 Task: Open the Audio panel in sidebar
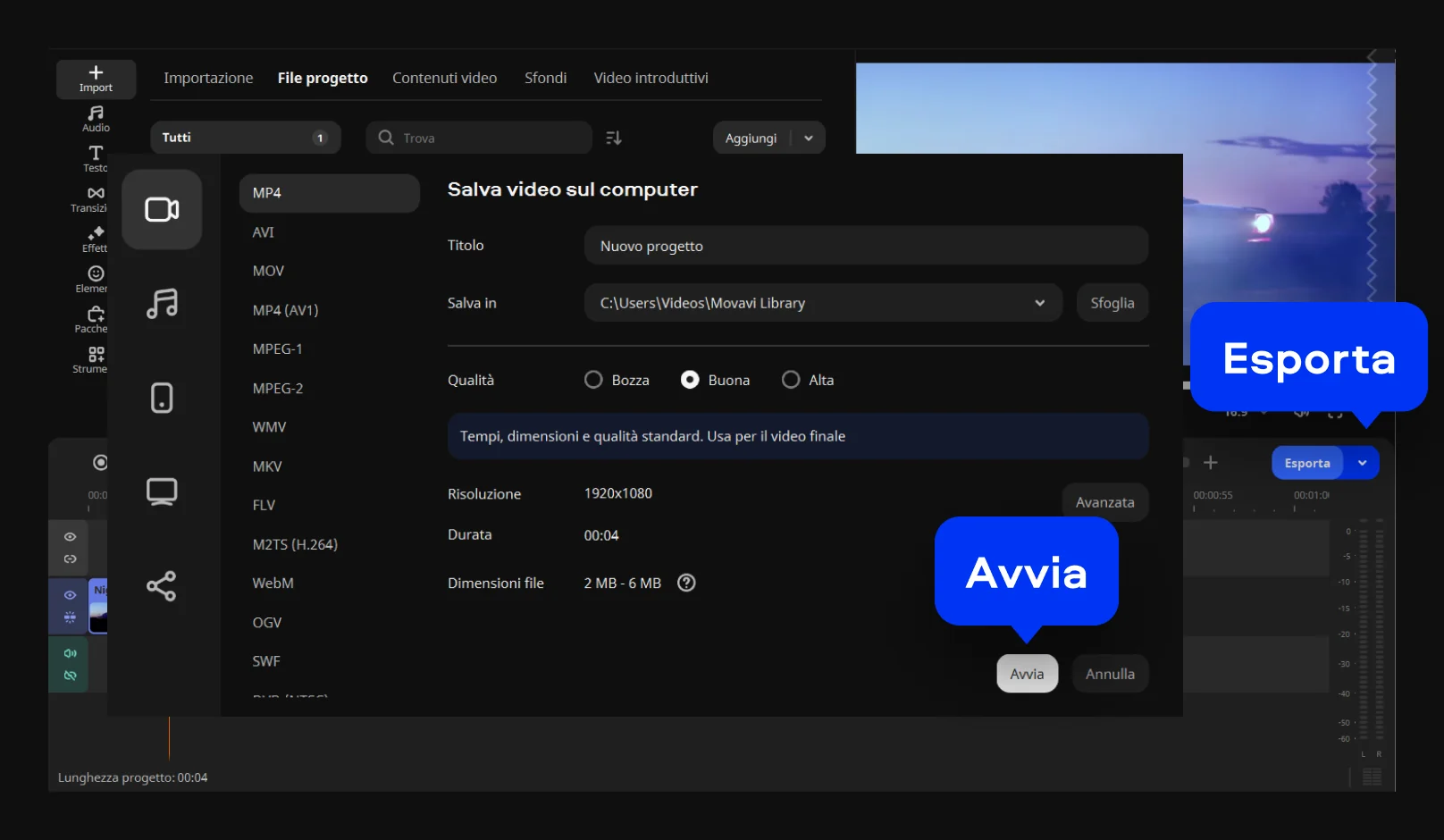coord(96,118)
